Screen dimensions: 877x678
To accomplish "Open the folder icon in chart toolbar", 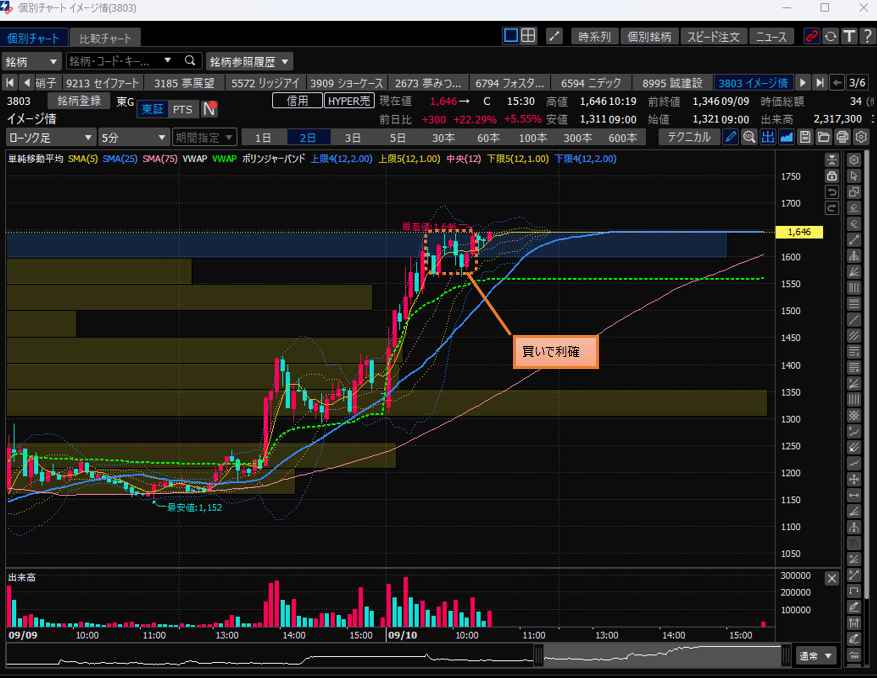I will (x=824, y=137).
